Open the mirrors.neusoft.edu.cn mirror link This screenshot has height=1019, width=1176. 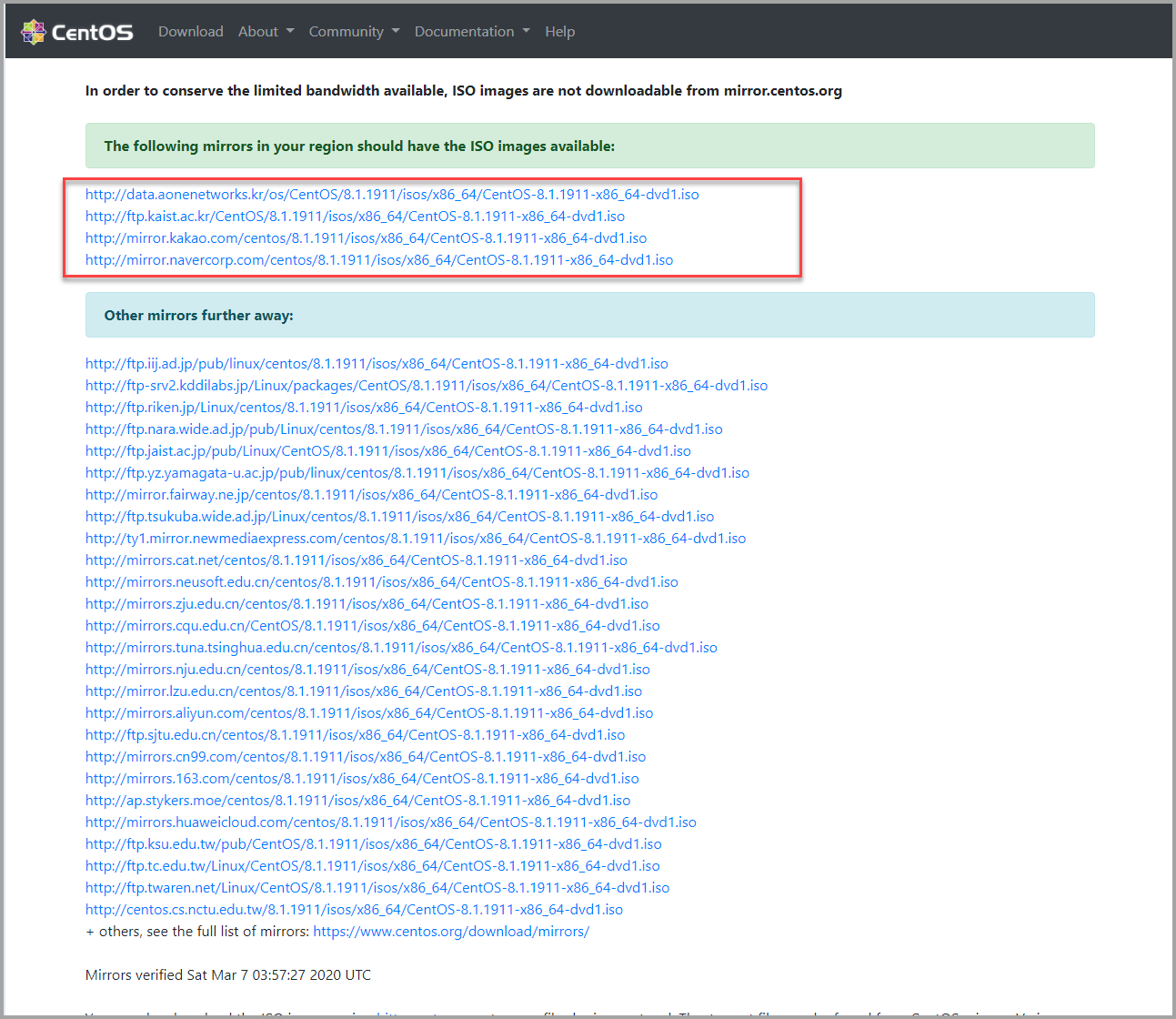(x=382, y=582)
